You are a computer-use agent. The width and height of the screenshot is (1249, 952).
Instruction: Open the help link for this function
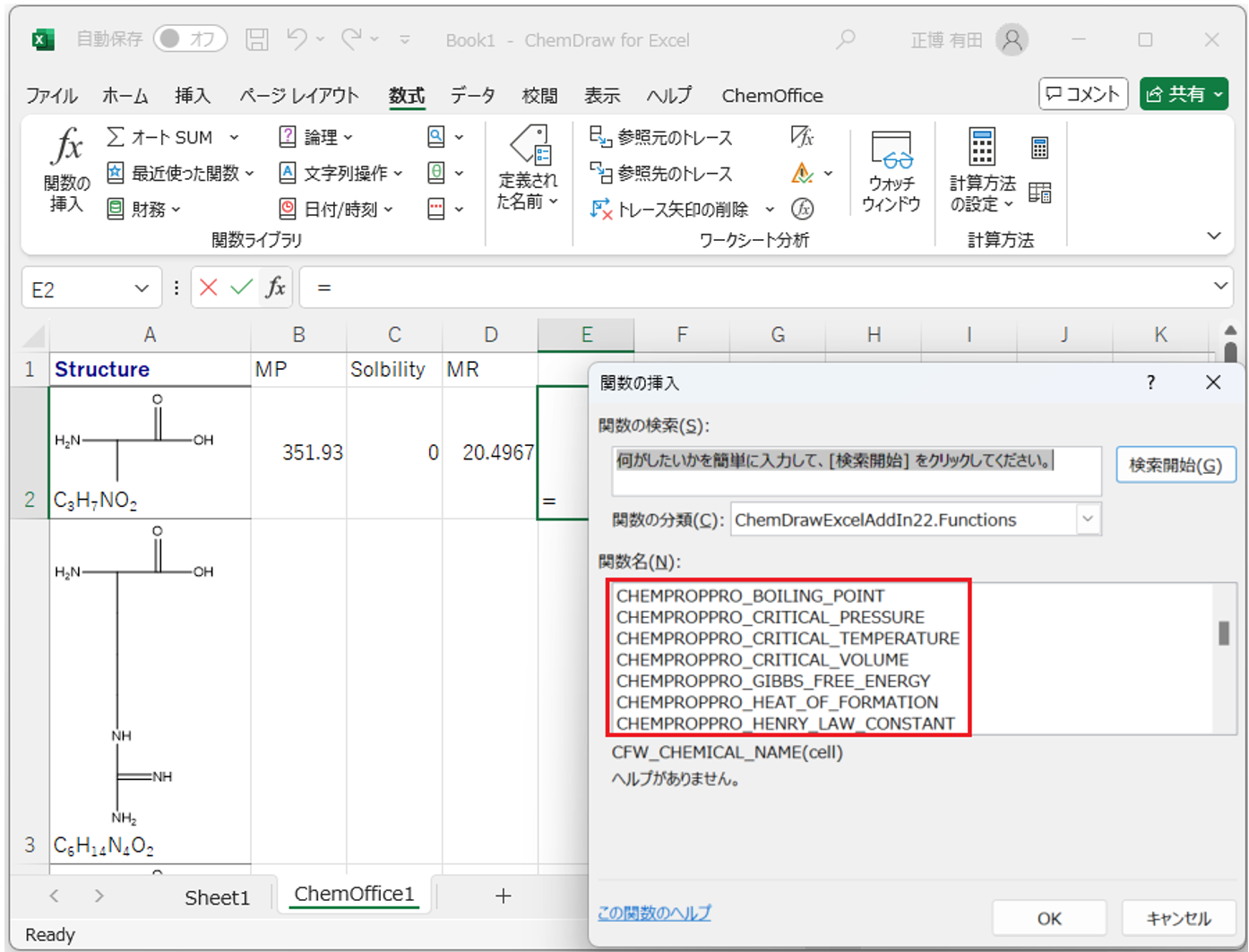pos(654,913)
